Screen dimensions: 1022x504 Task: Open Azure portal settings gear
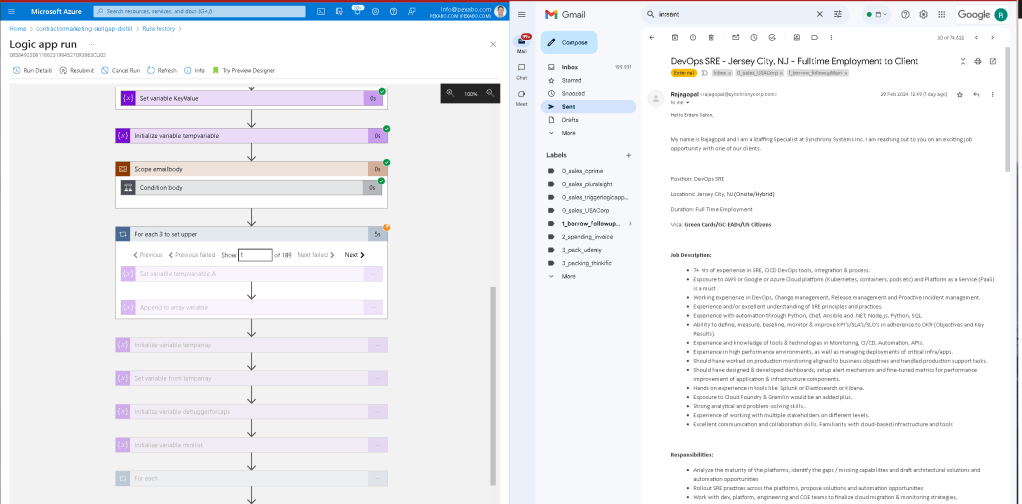tap(375, 11)
